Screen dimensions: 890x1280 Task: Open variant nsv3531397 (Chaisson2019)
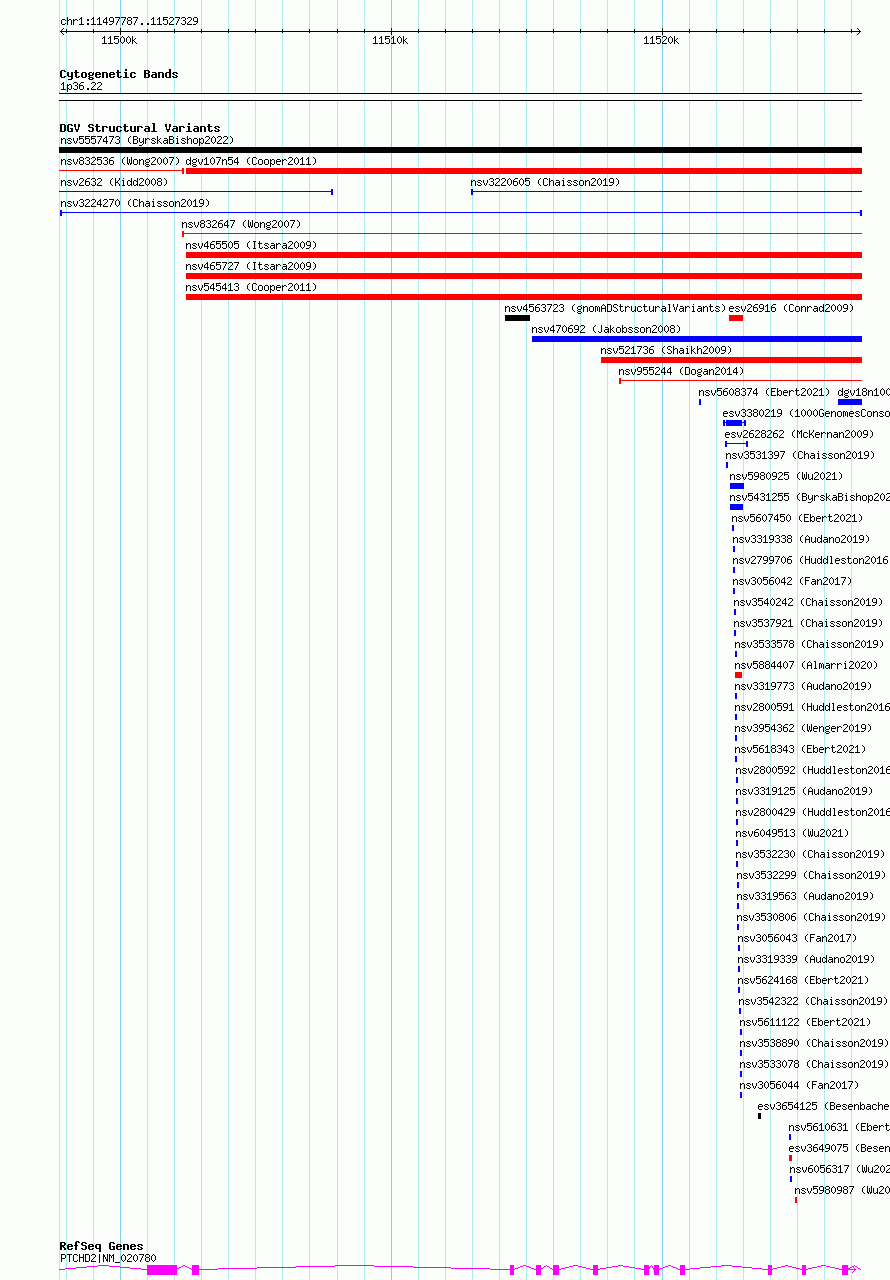(800, 455)
